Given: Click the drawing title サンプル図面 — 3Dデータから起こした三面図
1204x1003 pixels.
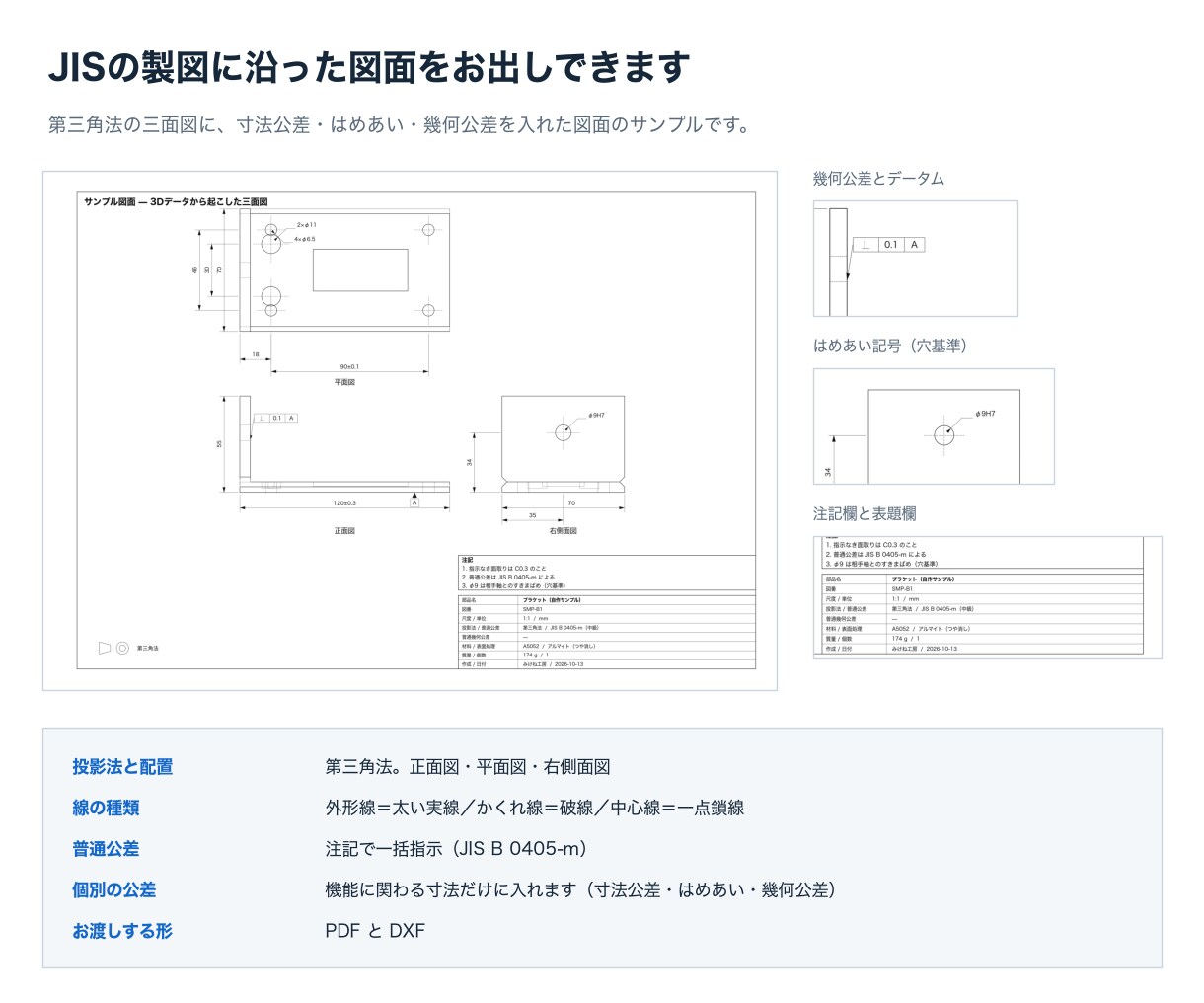Looking at the screenshot, I should 176,201.
